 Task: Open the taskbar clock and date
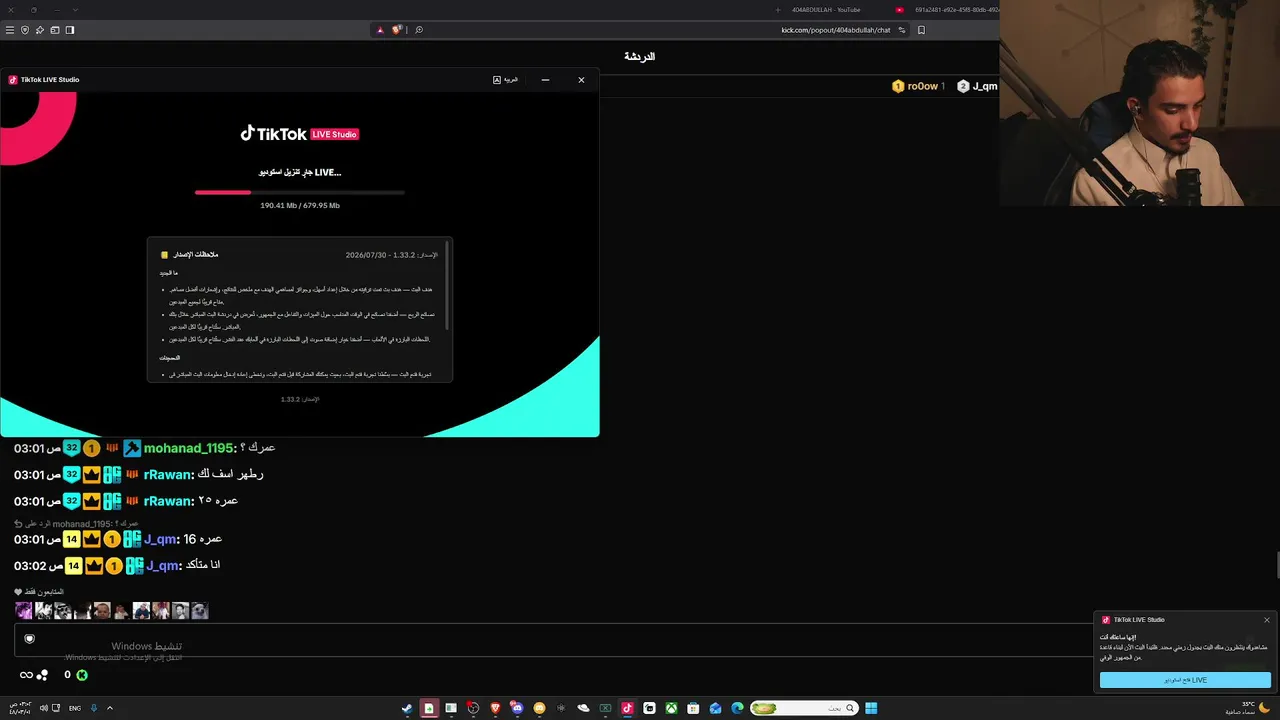click(20, 708)
